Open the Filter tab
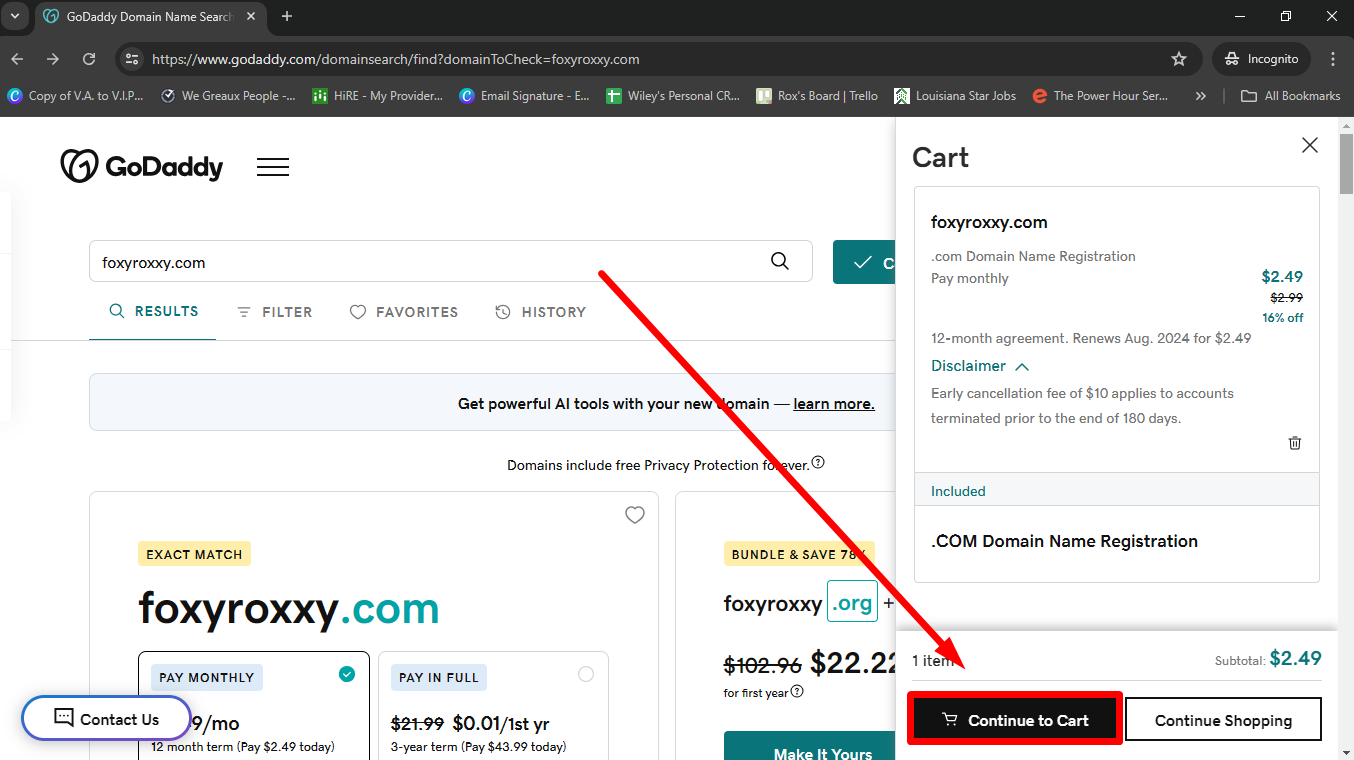This screenshot has height=760, width=1354. point(274,312)
